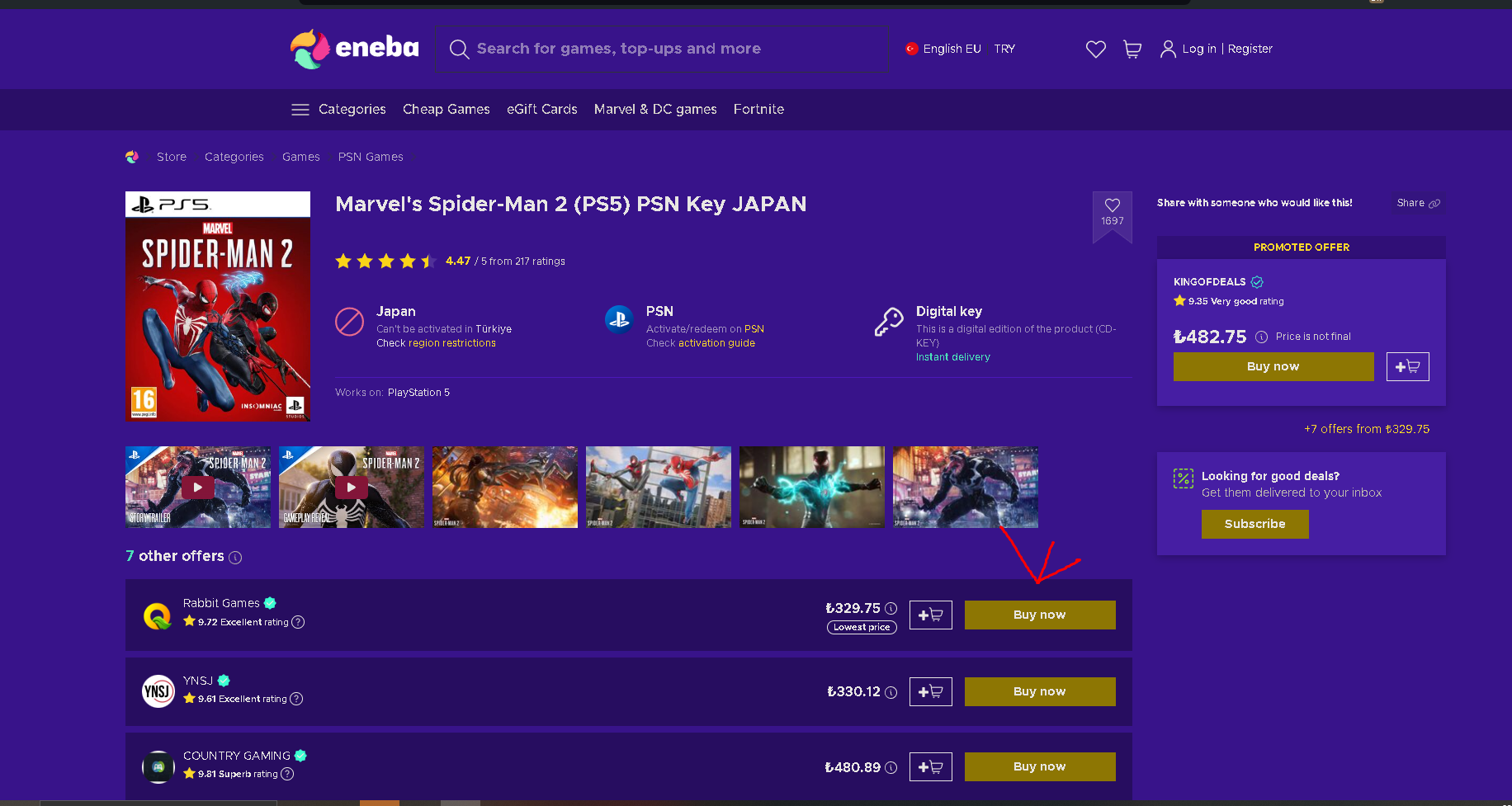Go to PSN Games breadcrumb
Screen dimensions: 1512x806
tap(371, 157)
